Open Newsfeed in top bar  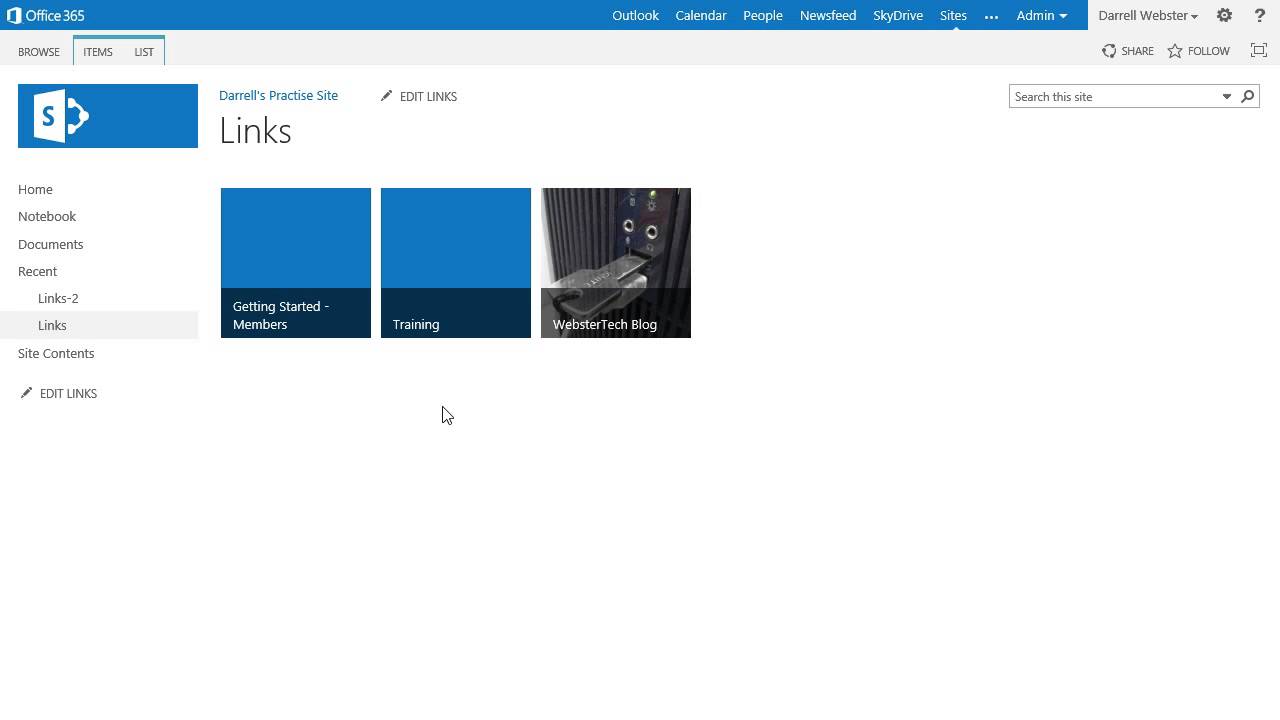[x=828, y=15]
